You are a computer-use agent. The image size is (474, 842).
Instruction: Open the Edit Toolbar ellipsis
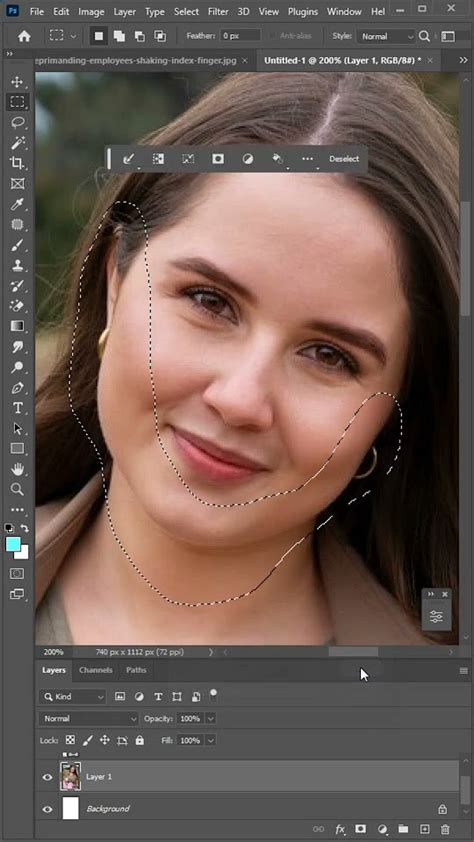17,510
